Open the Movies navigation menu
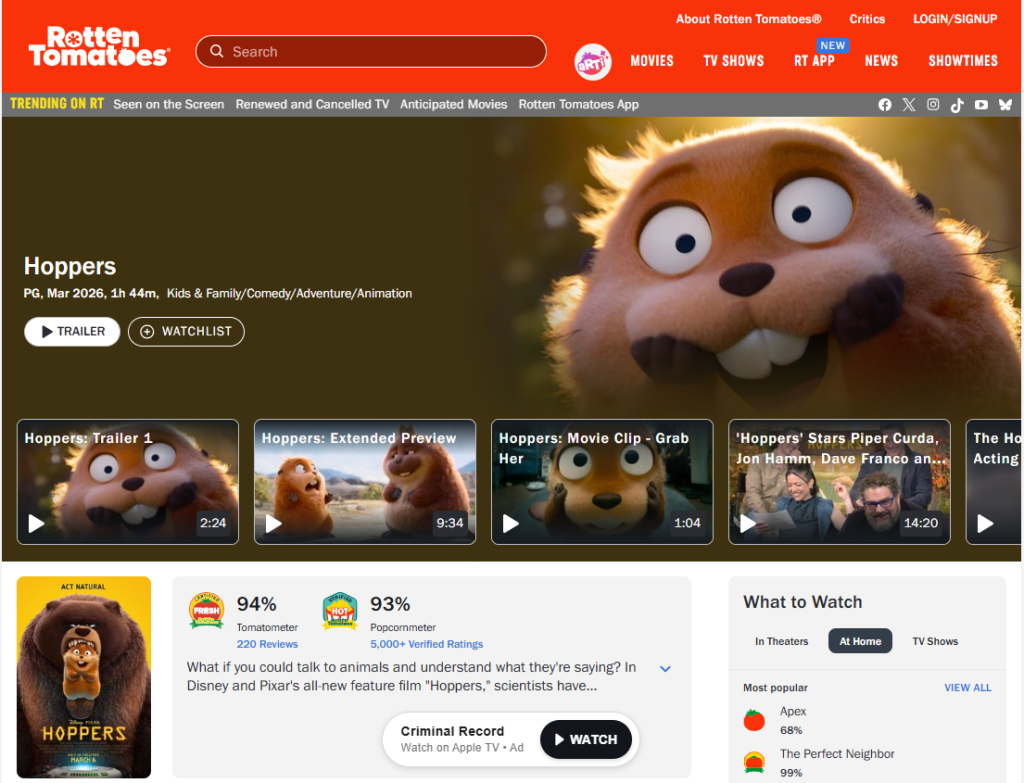The image size is (1024, 783). click(652, 61)
